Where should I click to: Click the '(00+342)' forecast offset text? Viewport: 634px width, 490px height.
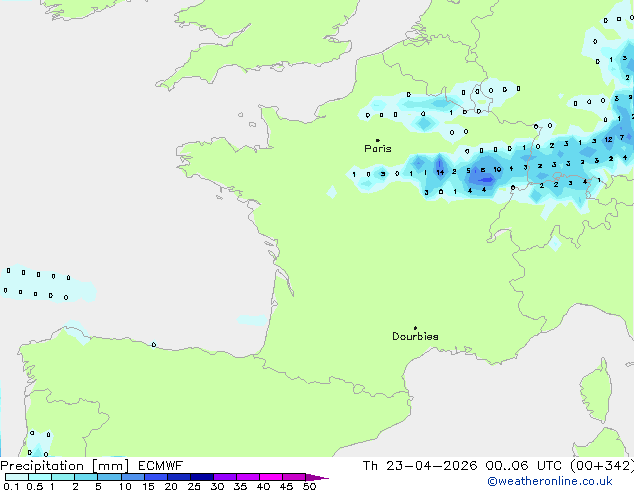pyautogui.click(x=602, y=466)
